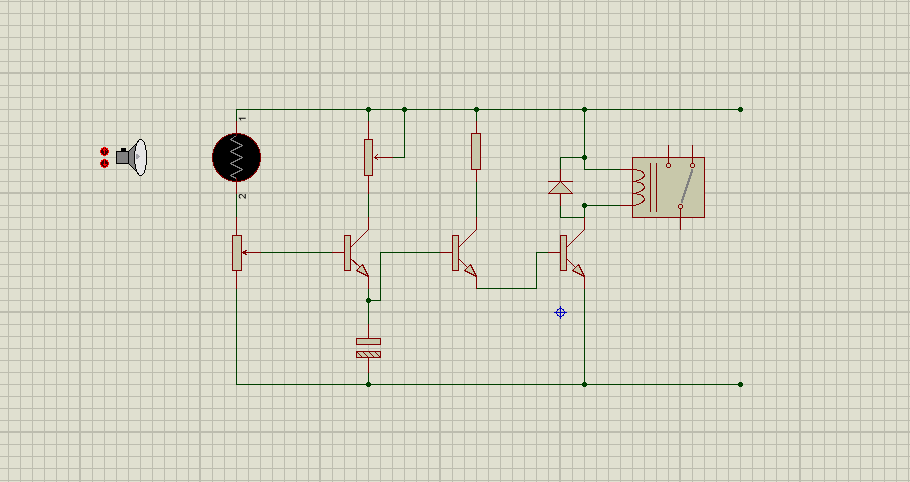Click the upper red terminal of the speaker
The image size is (910, 482).
pos(104,151)
